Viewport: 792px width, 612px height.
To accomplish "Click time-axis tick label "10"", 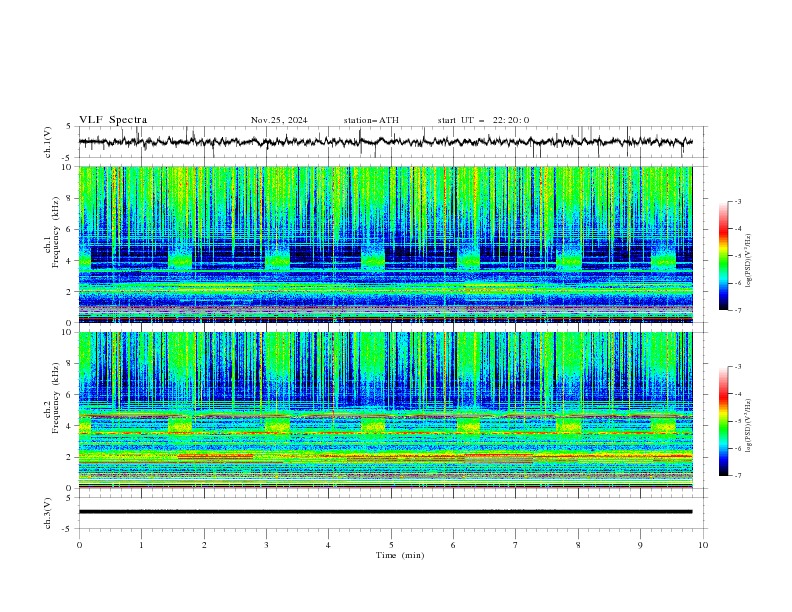I will pyautogui.click(x=703, y=545).
